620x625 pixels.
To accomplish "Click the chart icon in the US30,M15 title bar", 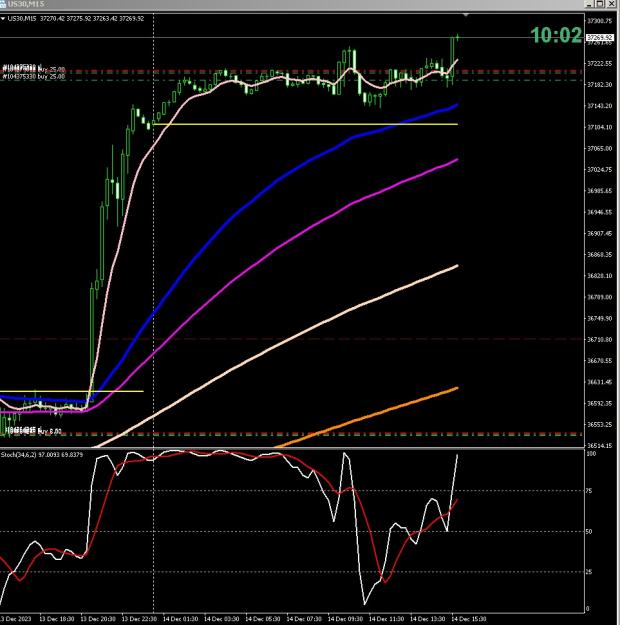I will [x=3, y=4].
